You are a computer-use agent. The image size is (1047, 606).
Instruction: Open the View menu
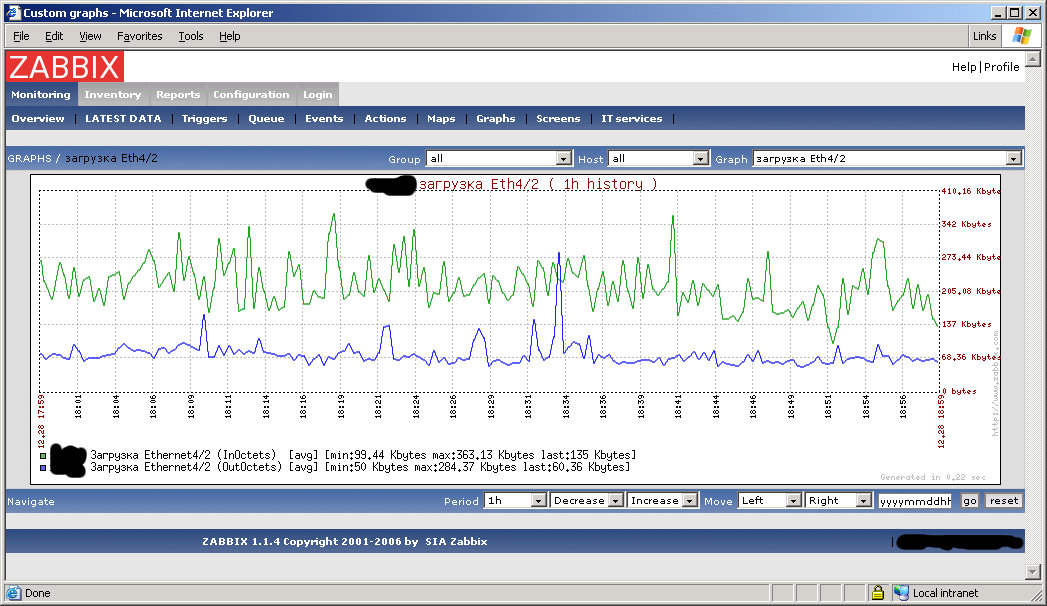90,36
